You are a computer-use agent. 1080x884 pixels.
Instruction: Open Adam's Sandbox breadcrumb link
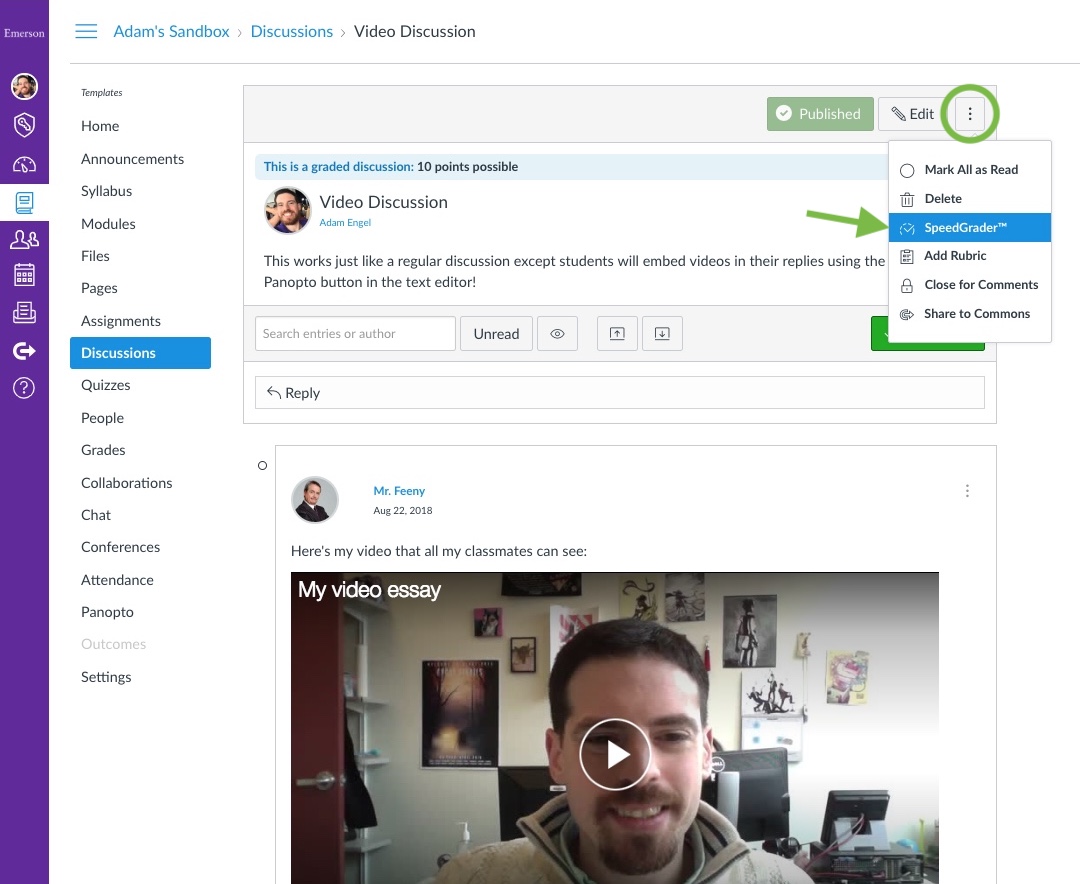pyautogui.click(x=171, y=31)
